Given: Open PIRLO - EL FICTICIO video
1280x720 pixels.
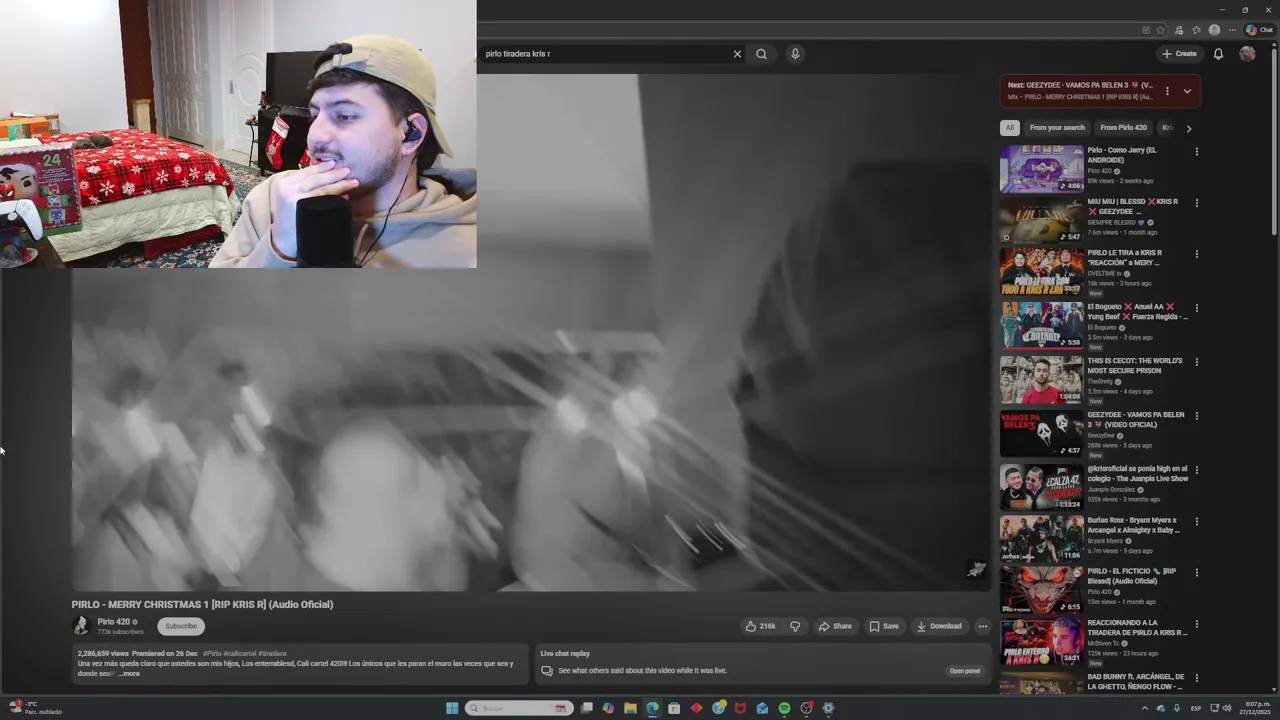Looking at the screenshot, I should (x=1041, y=590).
